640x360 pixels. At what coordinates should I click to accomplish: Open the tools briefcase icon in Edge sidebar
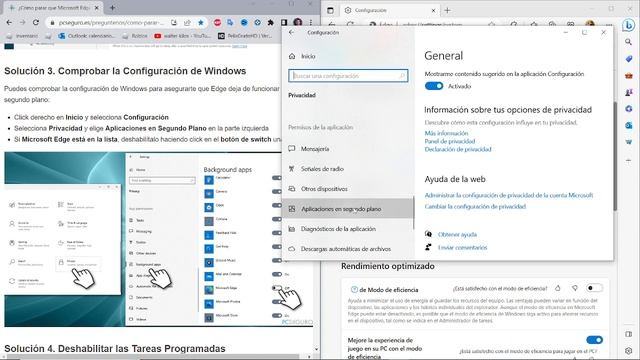629,76
